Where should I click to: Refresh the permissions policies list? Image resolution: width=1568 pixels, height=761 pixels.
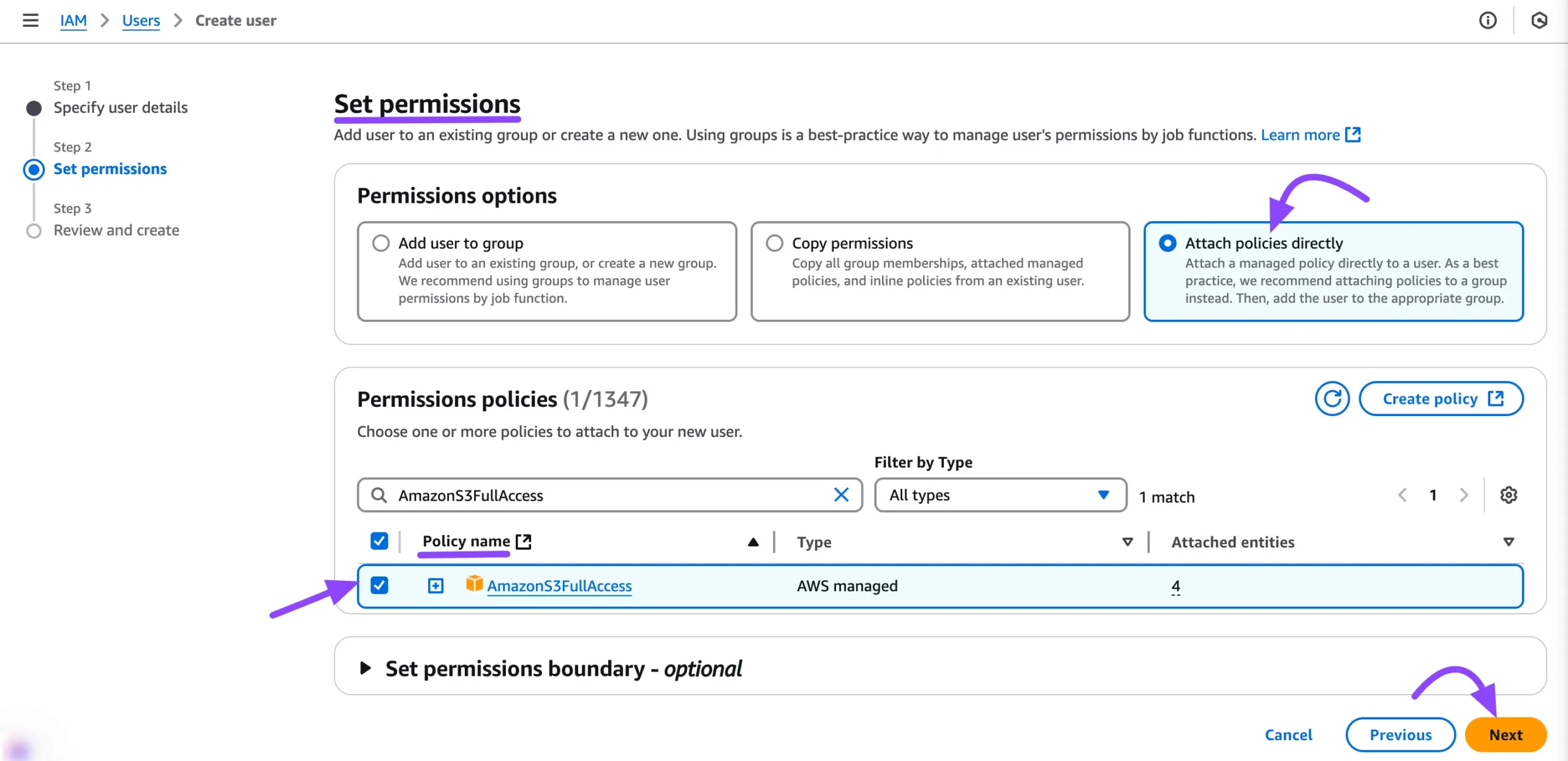[1332, 399]
